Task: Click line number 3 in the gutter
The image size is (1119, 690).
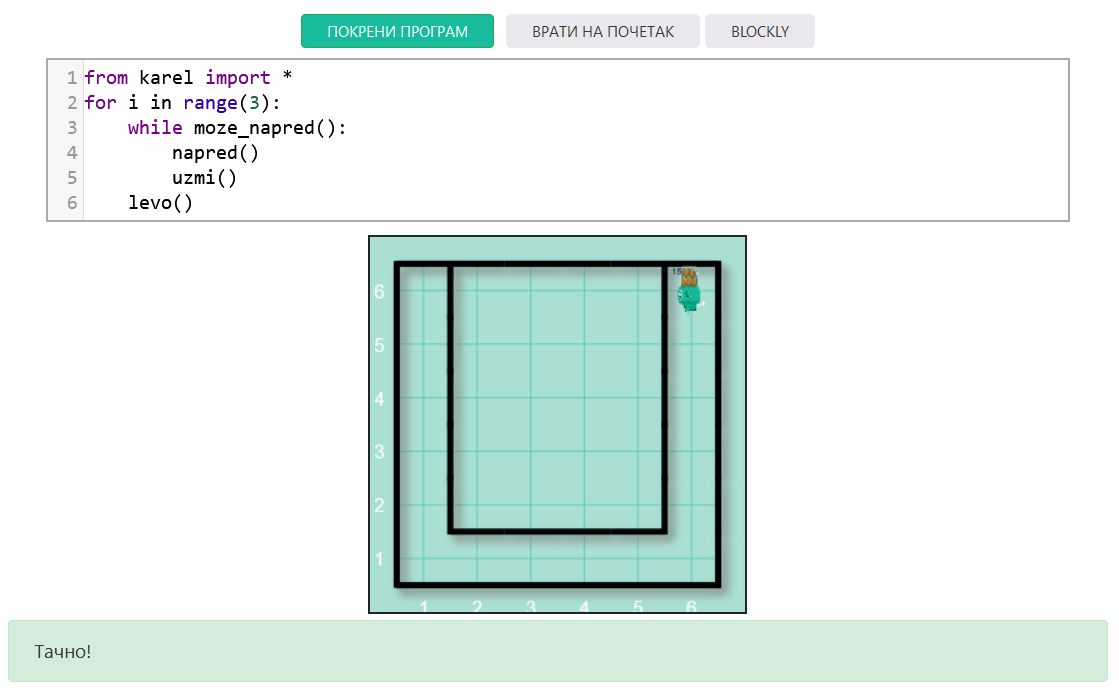Action: 71,128
